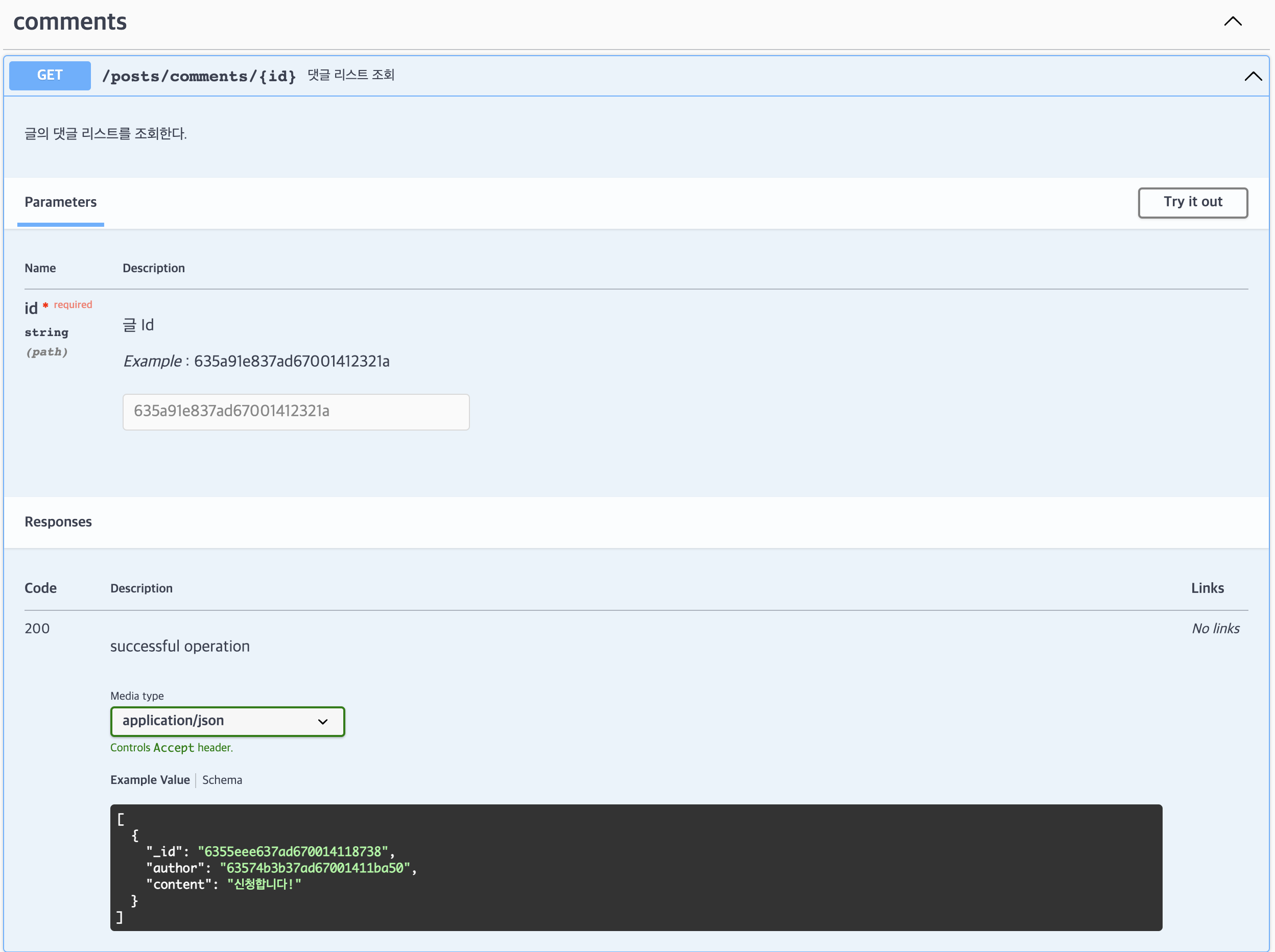Switch to the Schema tab
The height and width of the screenshot is (952, 1275).
click(x=222, y=780)
